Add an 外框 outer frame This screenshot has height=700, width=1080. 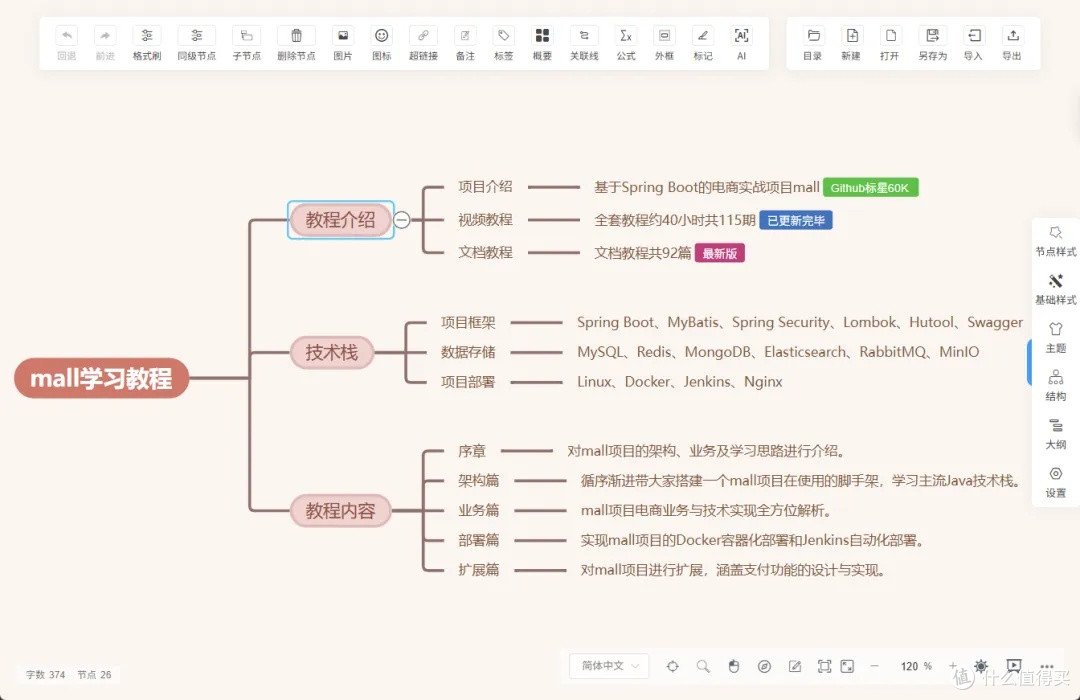coord(664,36)
